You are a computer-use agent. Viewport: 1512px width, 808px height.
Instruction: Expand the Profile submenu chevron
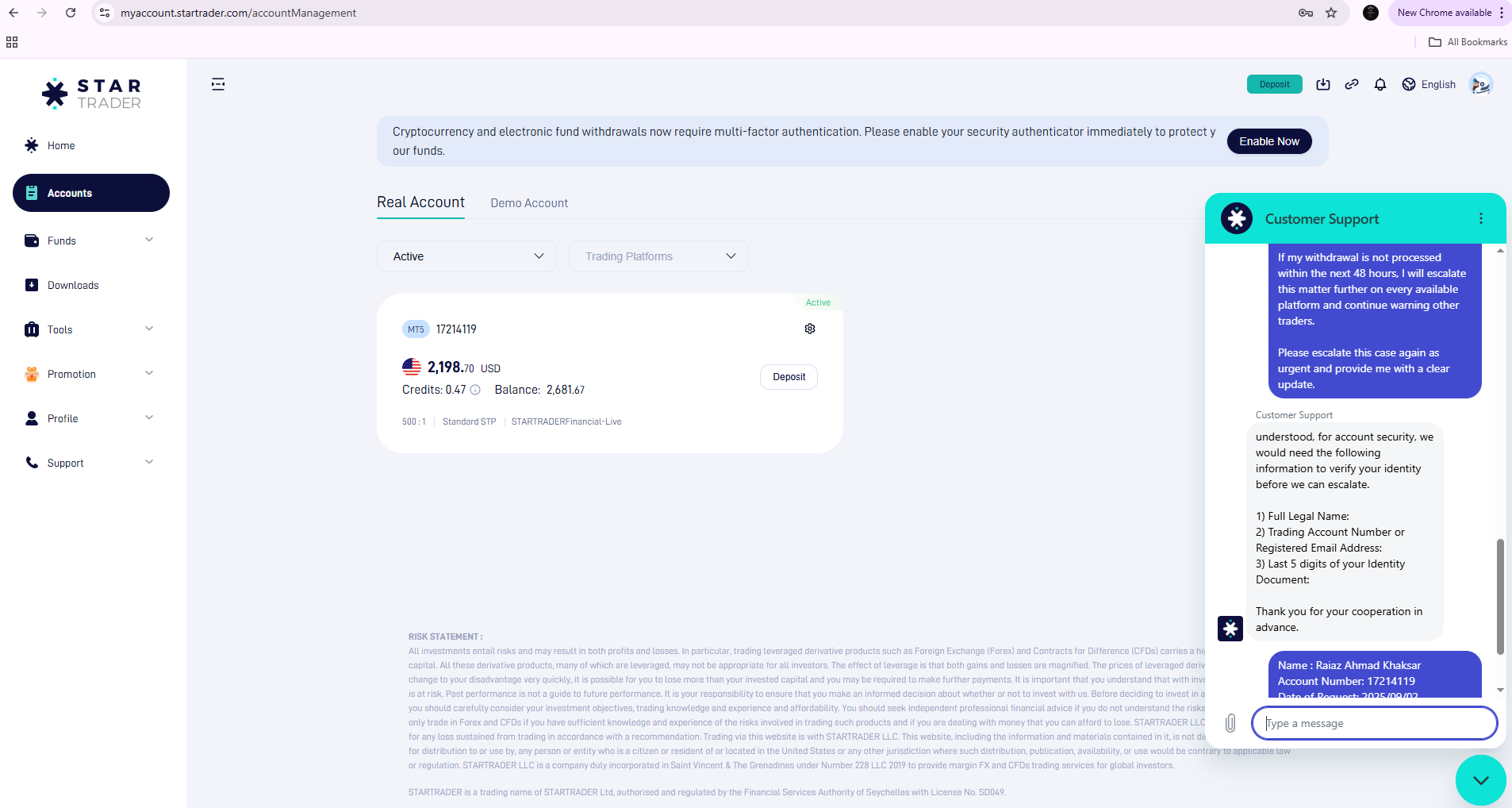click(149, 417)
